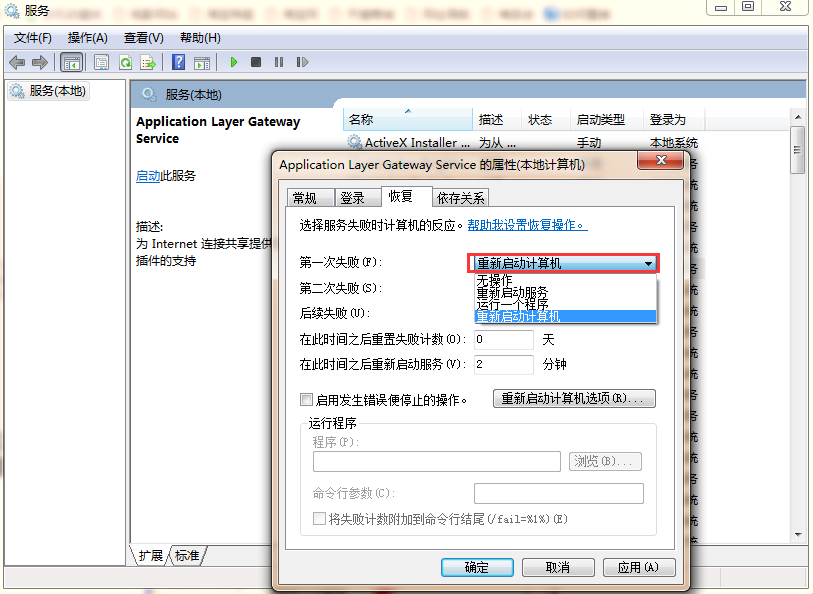Click the services list vertical scrollbar thumb
813x594 pixels.
point(798,150)
